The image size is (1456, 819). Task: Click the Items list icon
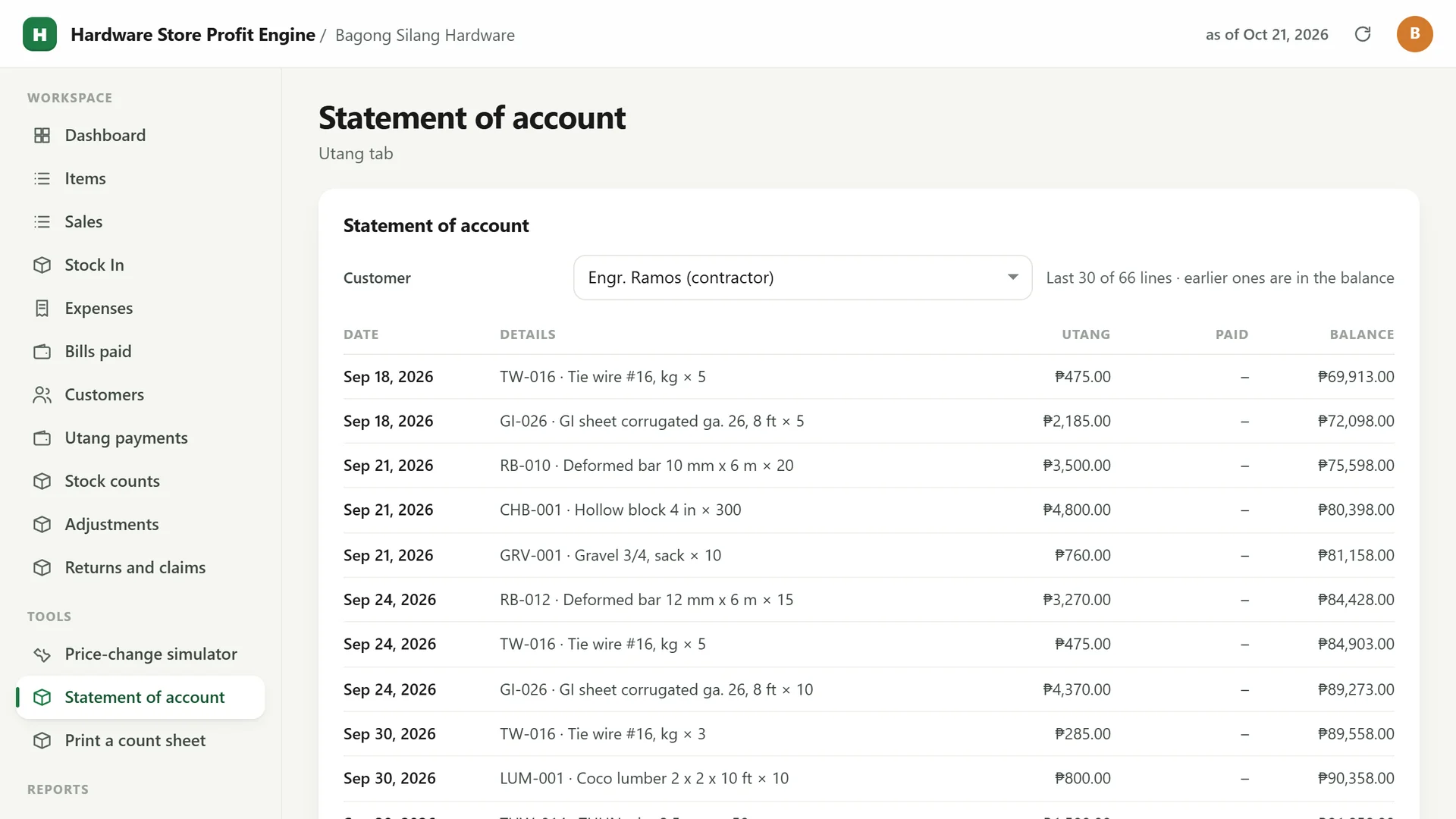tap(42, 178)
